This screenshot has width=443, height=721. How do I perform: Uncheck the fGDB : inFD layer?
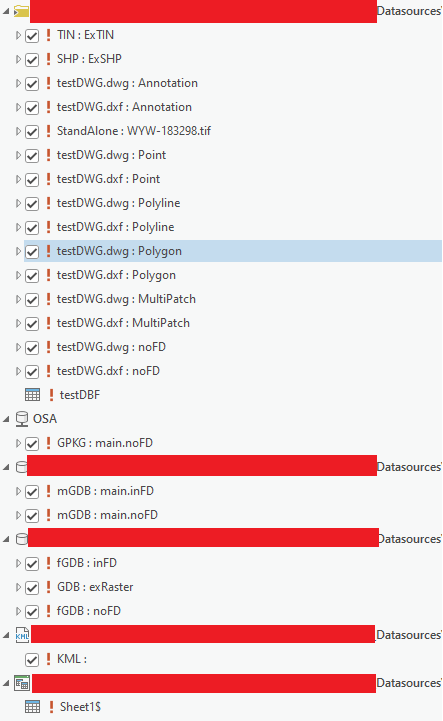[x=32, y=563]
